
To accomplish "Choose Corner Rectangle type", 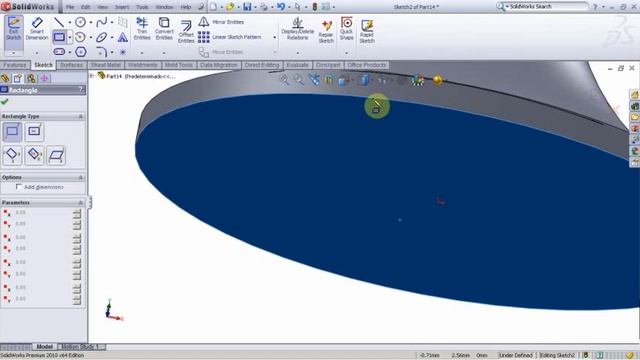I will pyautogui.click(x=12, y=132).
